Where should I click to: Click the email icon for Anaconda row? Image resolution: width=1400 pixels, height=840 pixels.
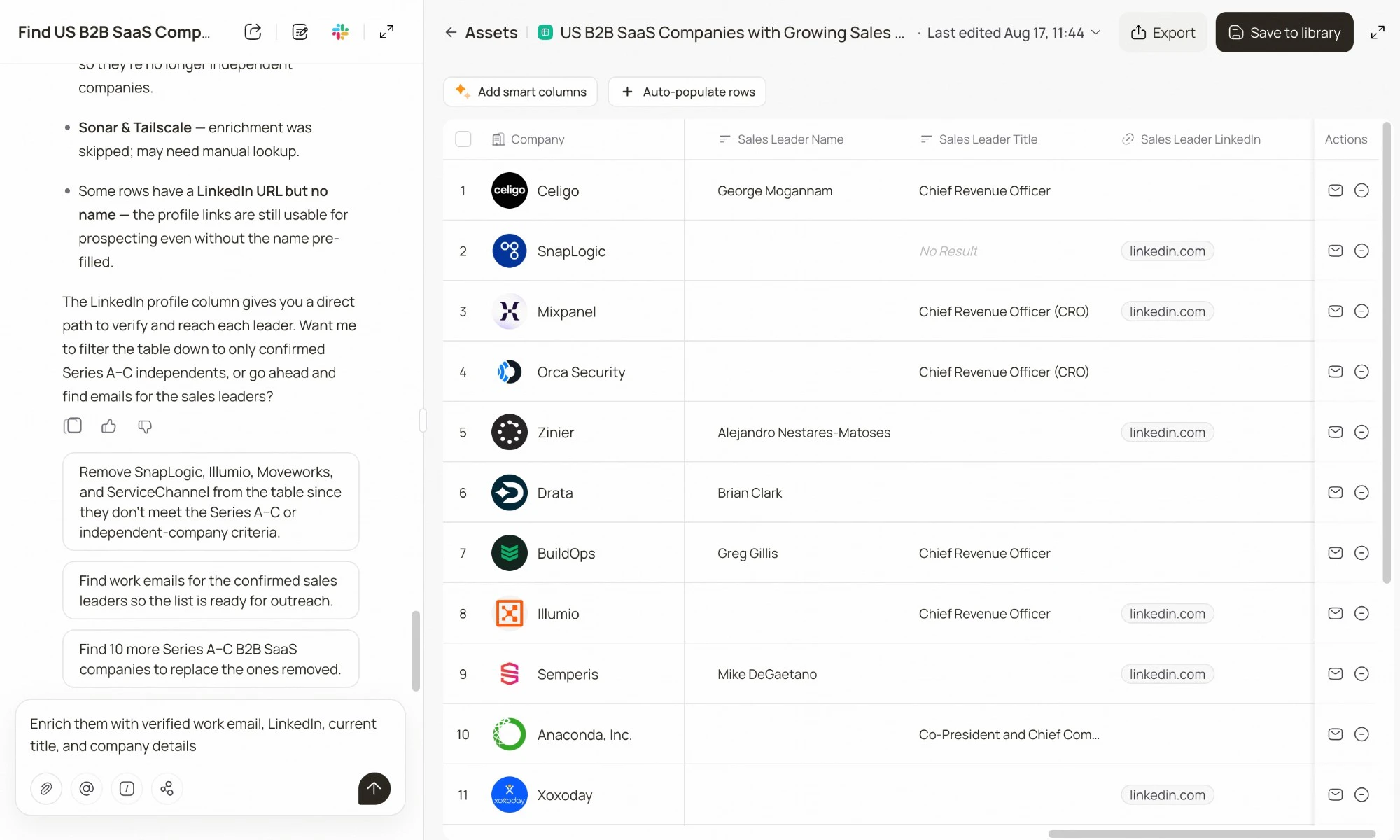coord(1336,734)
